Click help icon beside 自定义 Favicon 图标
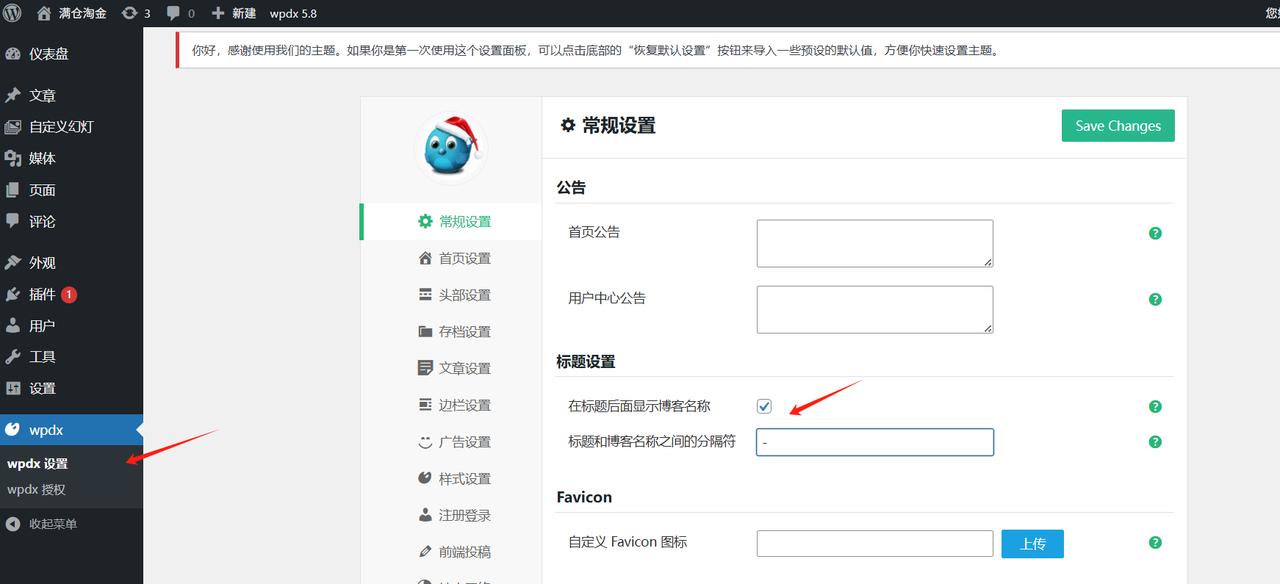The height and width of the screenshot is (584, 1280). pos(1155,543)
